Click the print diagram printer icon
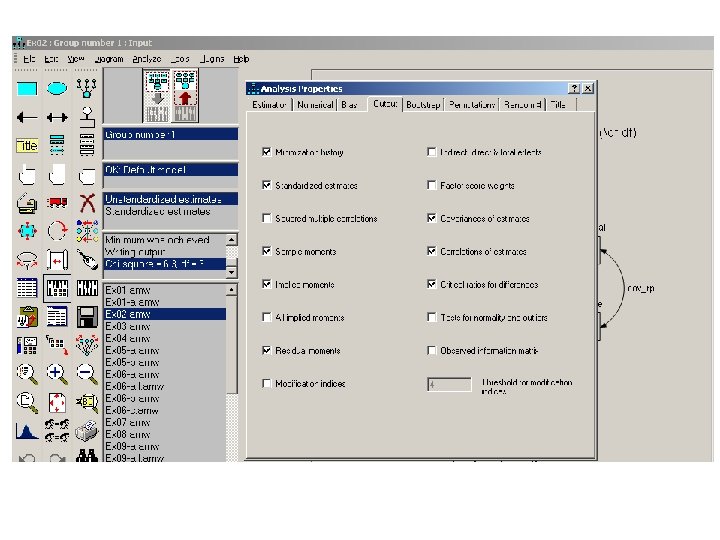The image size is (720, 540). click(x=87, y=431)
